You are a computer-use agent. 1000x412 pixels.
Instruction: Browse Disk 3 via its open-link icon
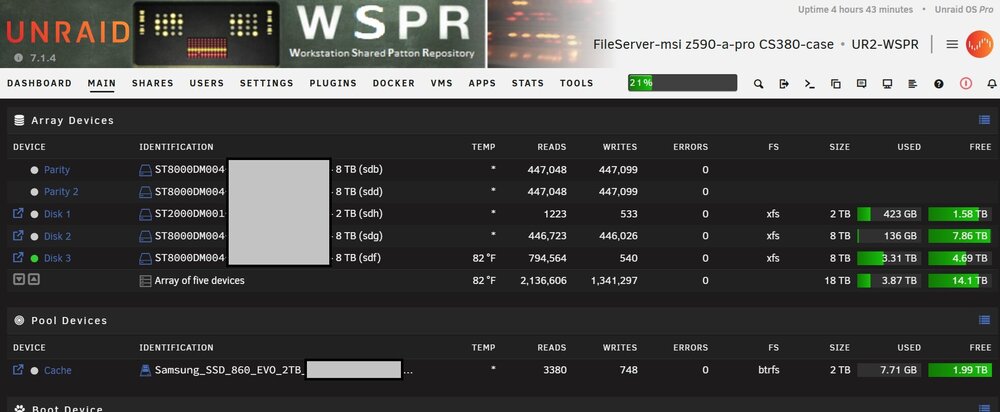coord(18,258)
